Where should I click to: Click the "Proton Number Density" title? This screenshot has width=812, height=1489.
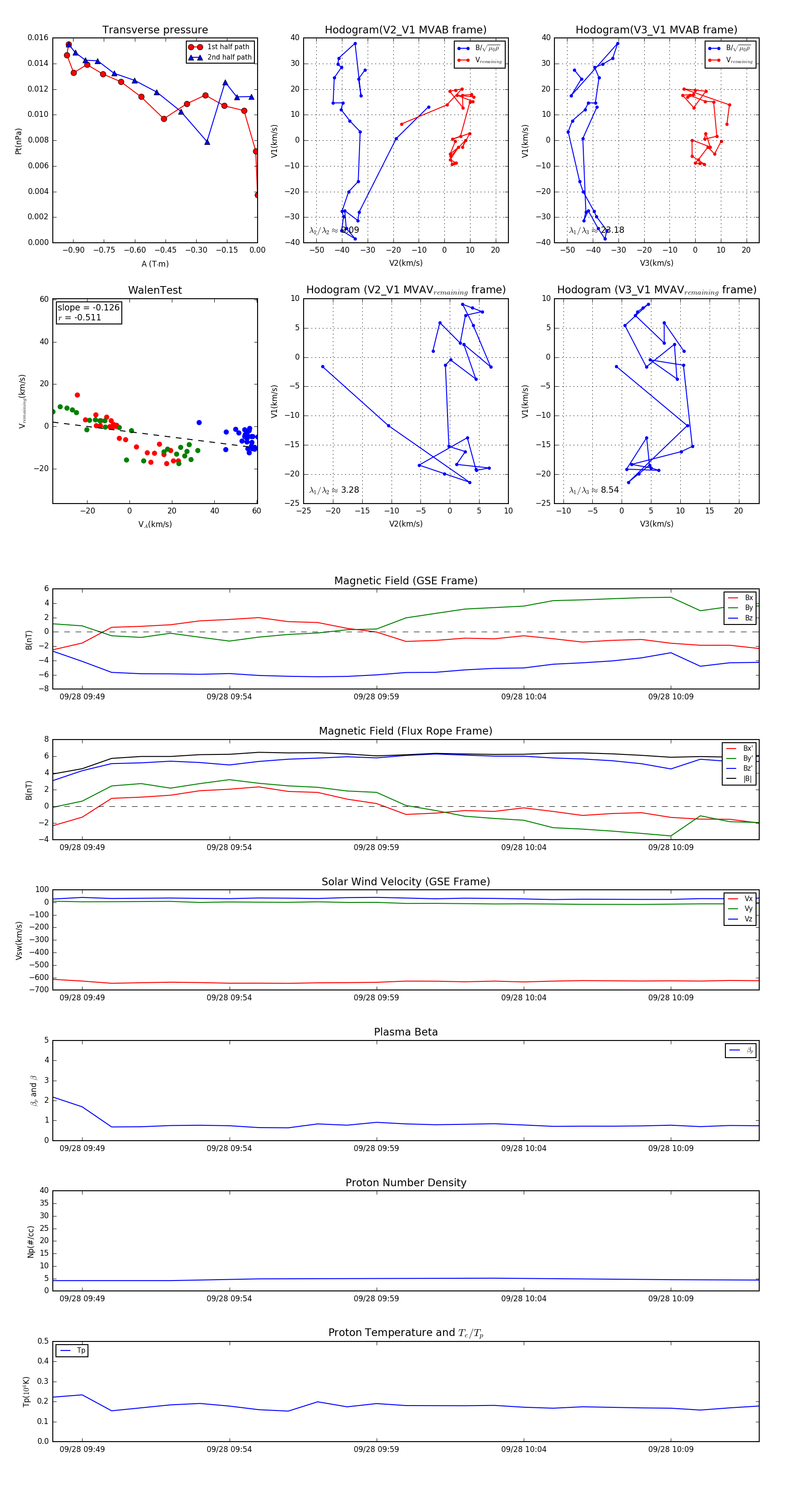pyautogui.click(x=406, y=1183)
